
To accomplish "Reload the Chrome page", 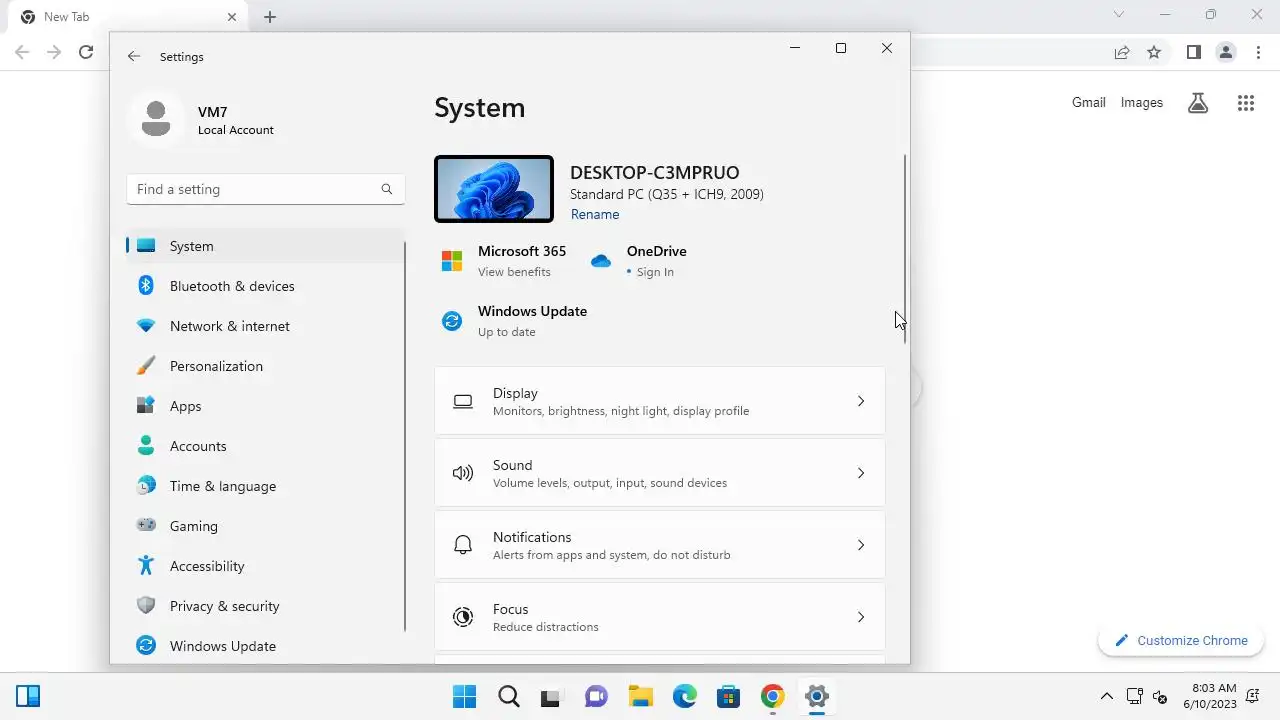I will coord(87,52).
